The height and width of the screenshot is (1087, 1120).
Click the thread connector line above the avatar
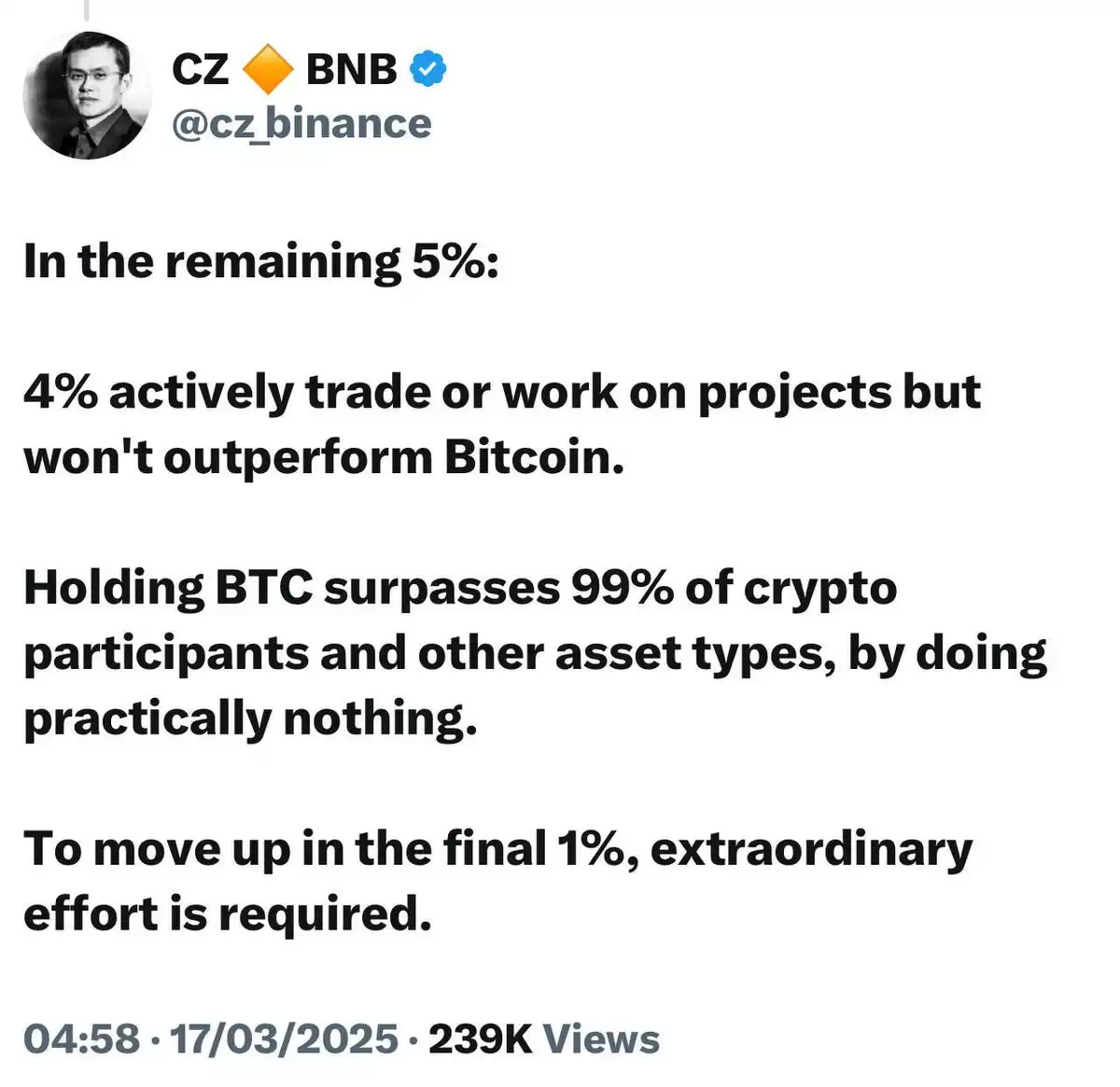[86, 10]
